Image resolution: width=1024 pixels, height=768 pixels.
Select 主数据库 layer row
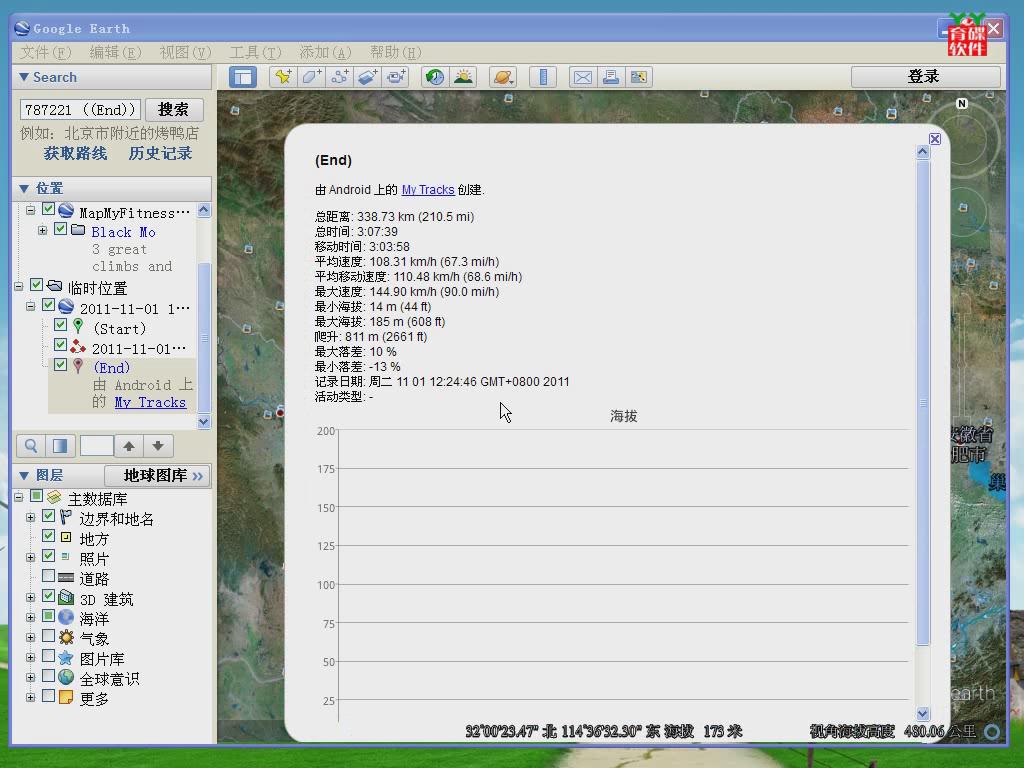(97, 500)
